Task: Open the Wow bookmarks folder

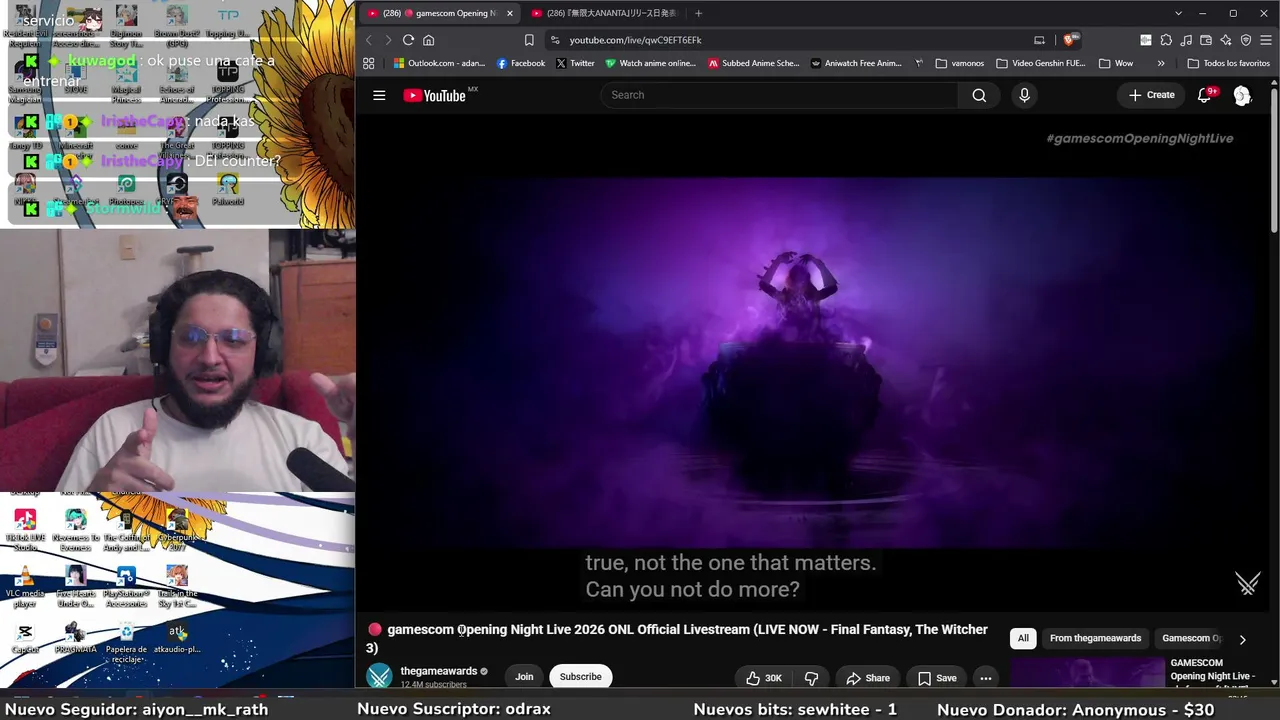Action: point(1116,63)
